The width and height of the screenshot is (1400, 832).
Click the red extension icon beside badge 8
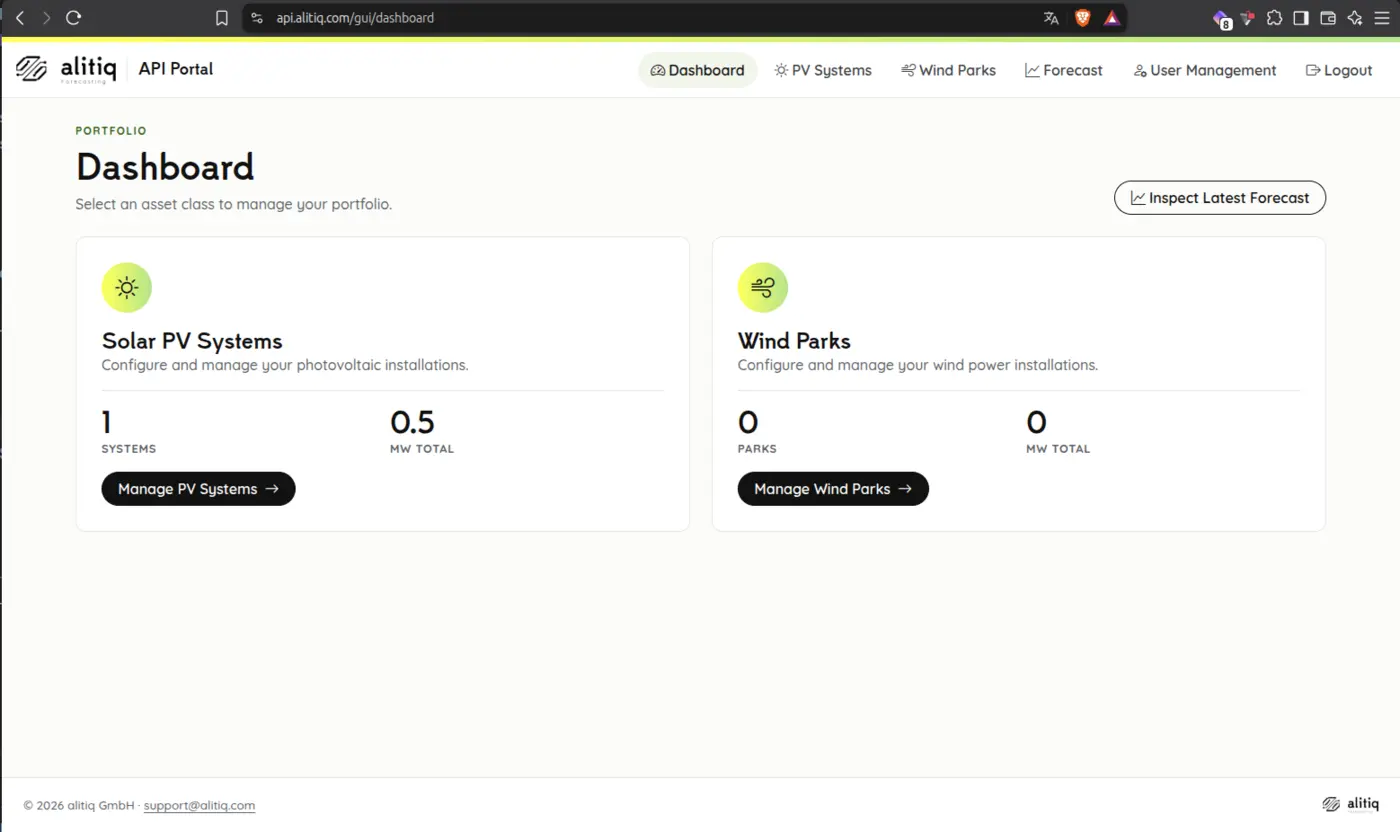pos(1247,18)
